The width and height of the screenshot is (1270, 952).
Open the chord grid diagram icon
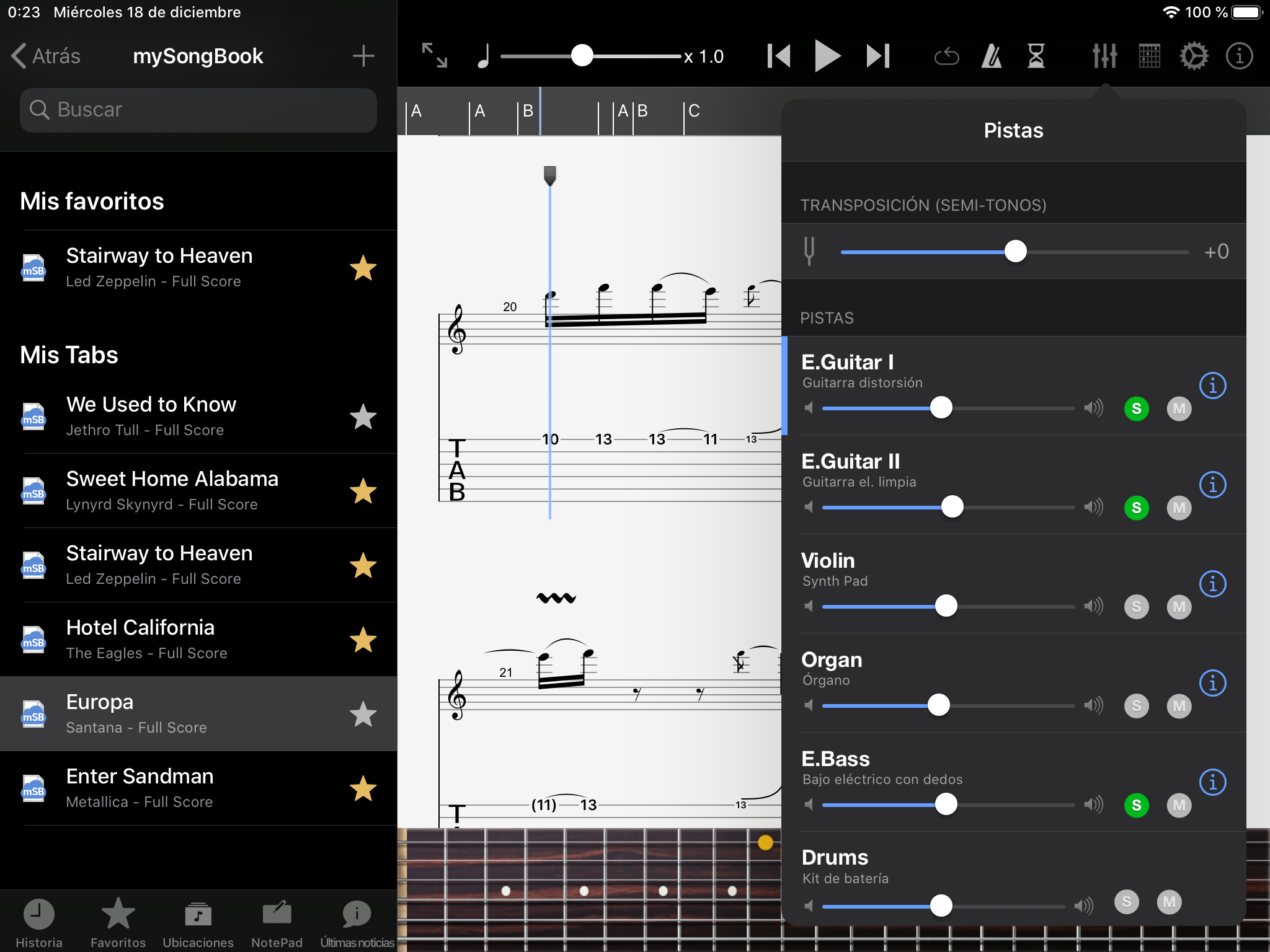1149,56
